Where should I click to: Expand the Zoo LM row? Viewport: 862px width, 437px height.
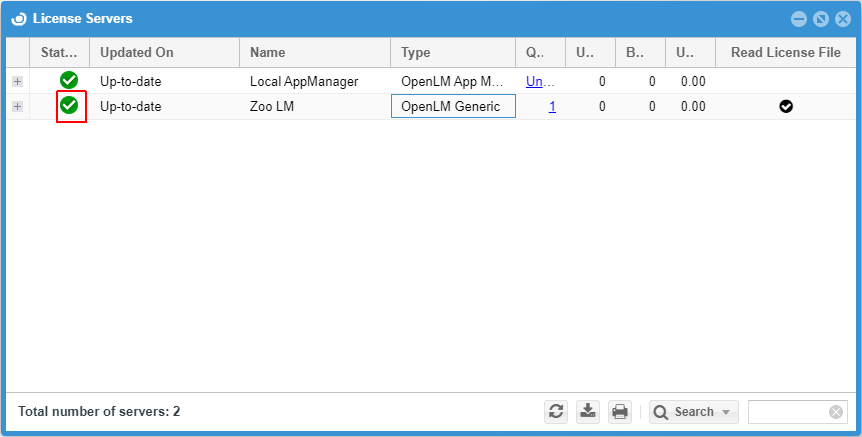point(17,106)
